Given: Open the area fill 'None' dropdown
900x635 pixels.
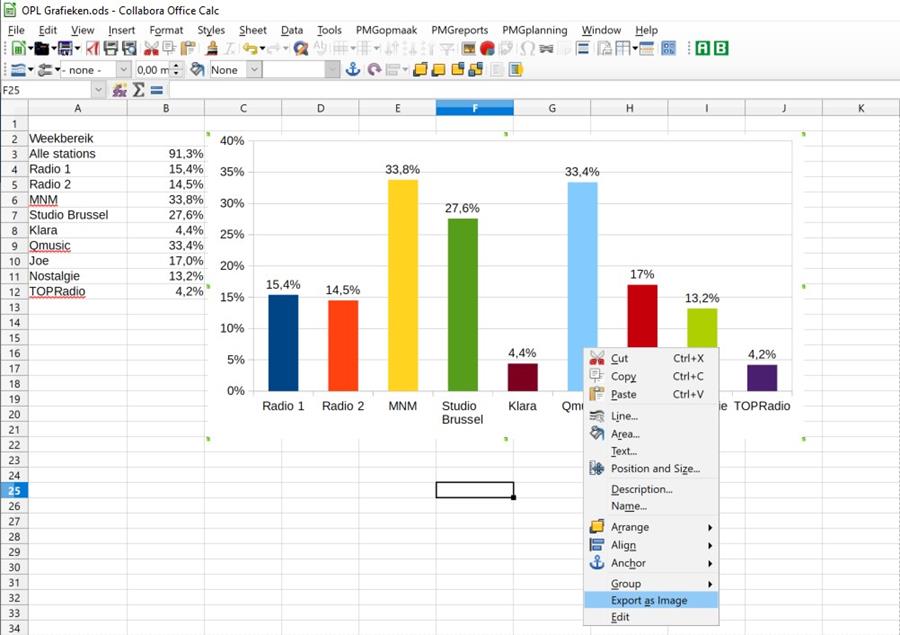Looking at the screenshot, I should click(254, 69).
